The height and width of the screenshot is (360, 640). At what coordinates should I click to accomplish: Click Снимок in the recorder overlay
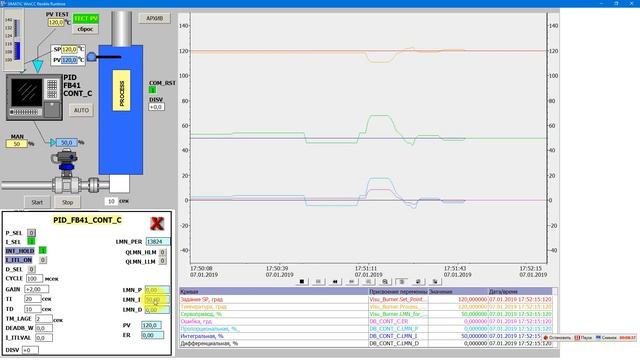click(607, 338)
